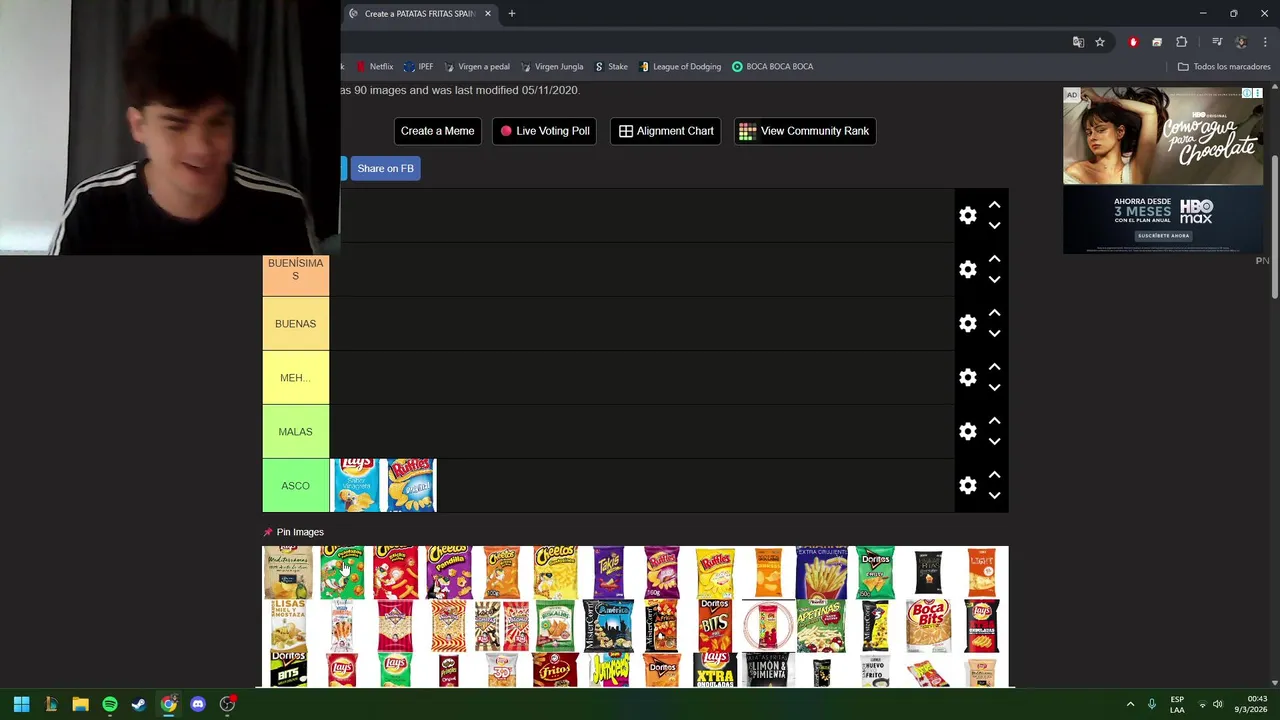Viewport: 1280px width, 720px height.
Task: Open Chrome media control icon
Action: click(1217, 42)
